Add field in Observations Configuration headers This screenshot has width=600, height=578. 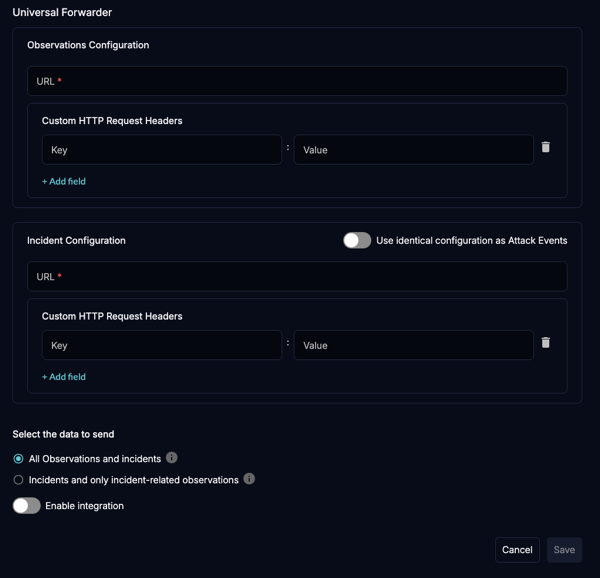coord(64,181)
